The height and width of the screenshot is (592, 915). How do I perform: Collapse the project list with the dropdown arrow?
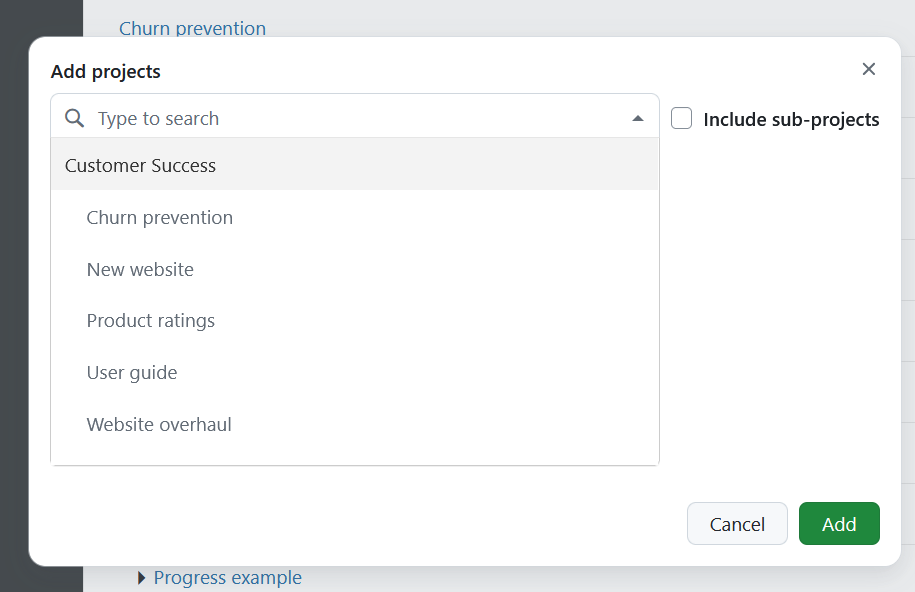638,117
